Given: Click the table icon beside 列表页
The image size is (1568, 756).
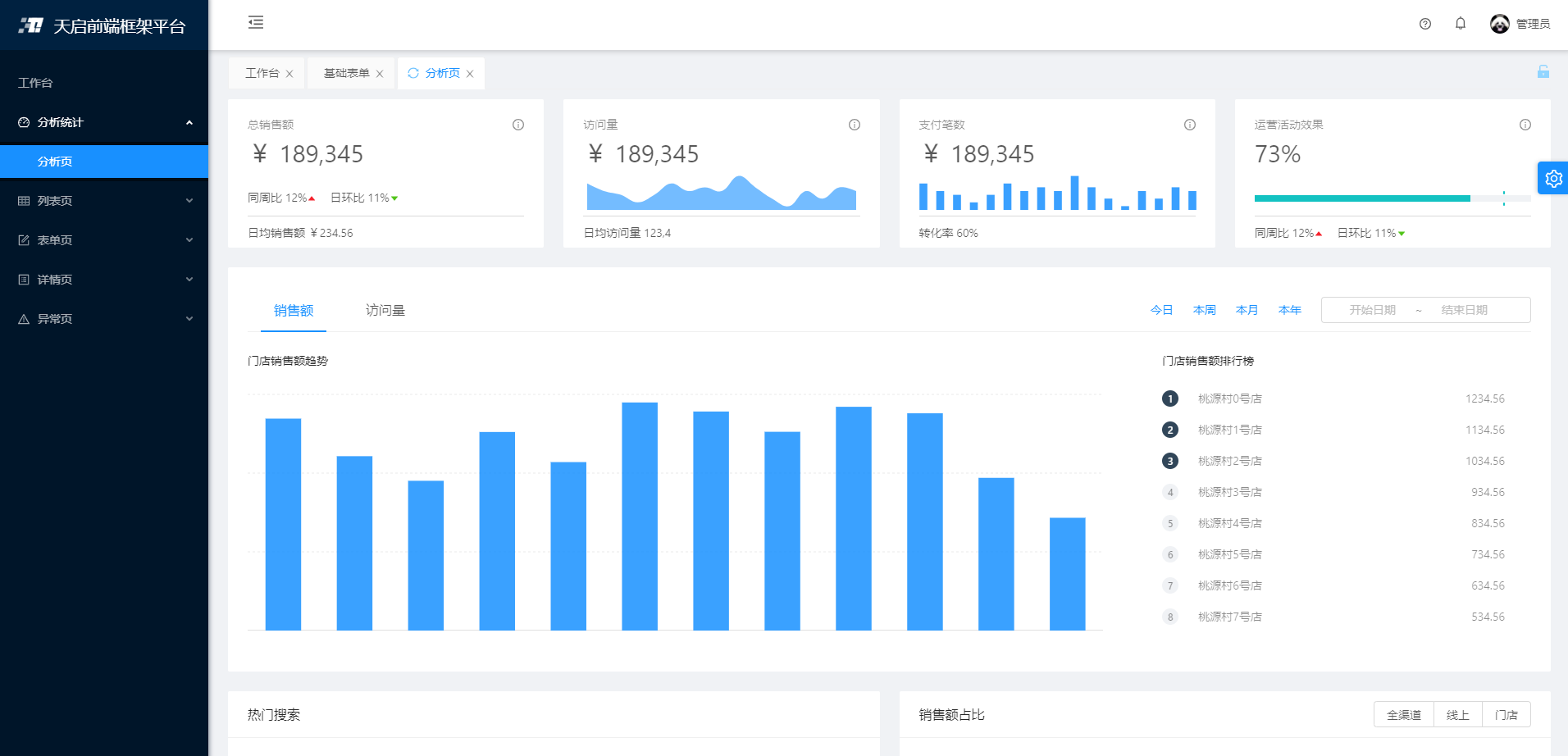Looking at the screenshot, I should coord(24,201).
